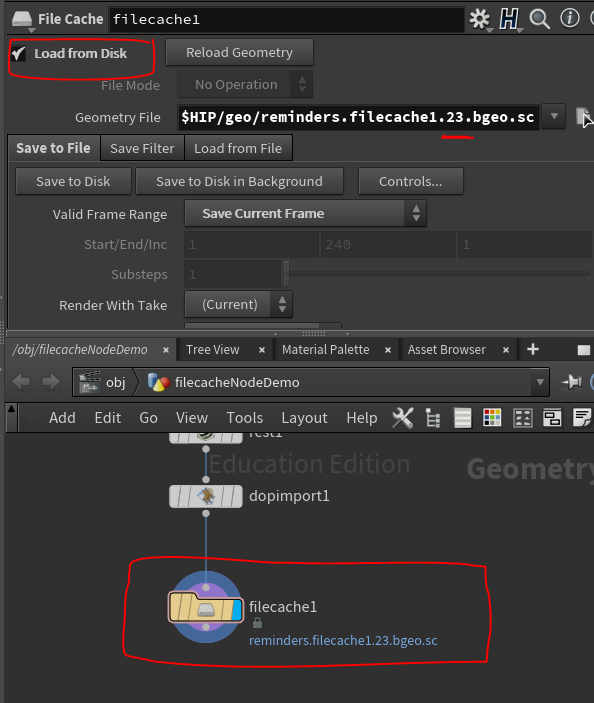
Task: Open the node info icon
Action: click(x=570, y=18)
